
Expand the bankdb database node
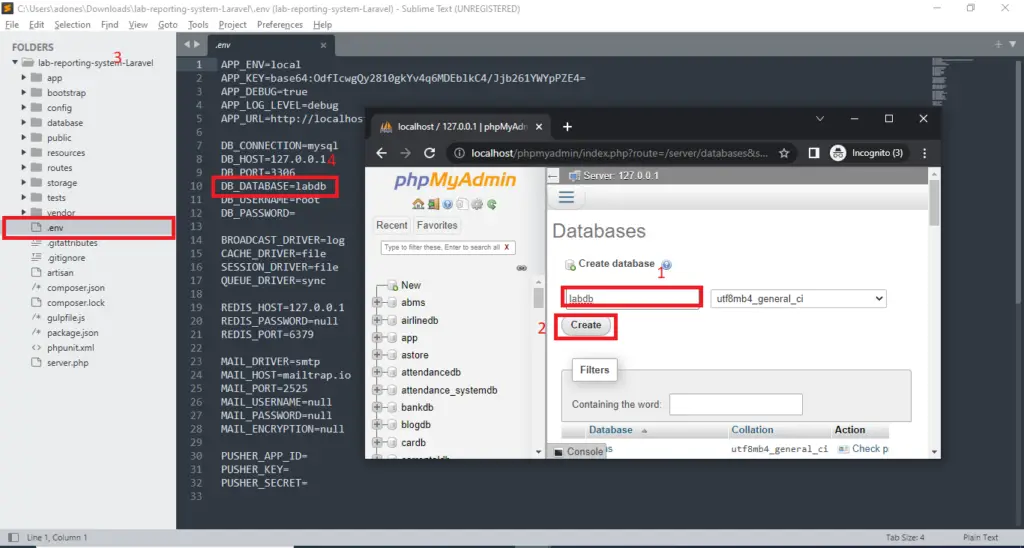(377, 407)
